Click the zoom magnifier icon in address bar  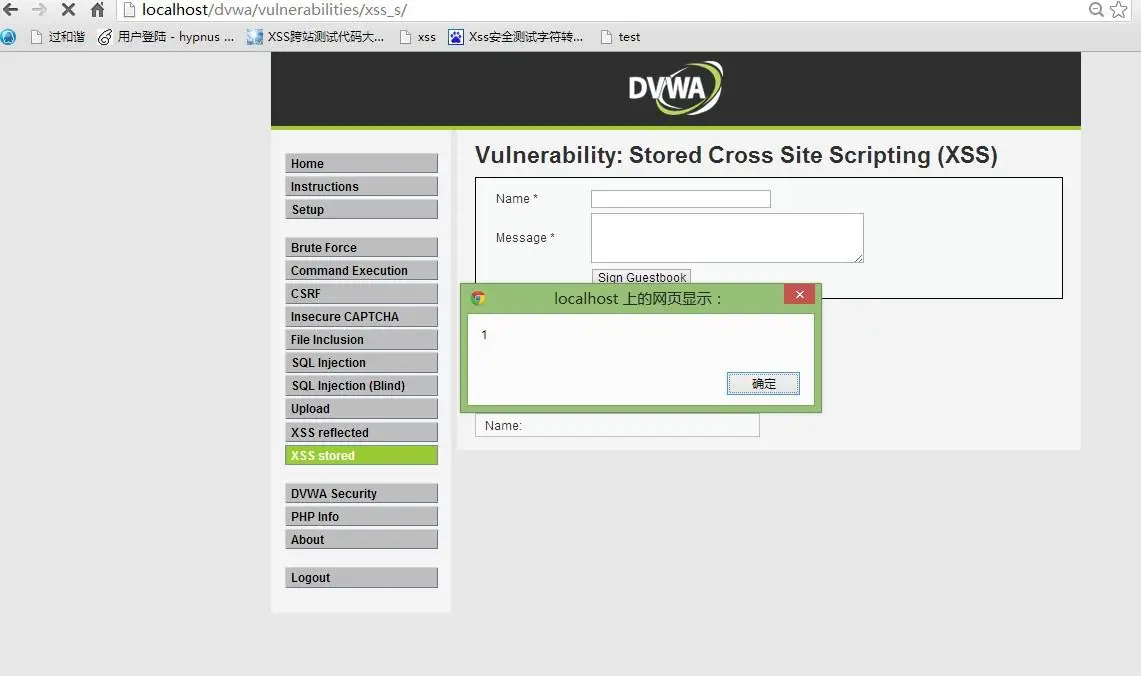click(1096, 9)
